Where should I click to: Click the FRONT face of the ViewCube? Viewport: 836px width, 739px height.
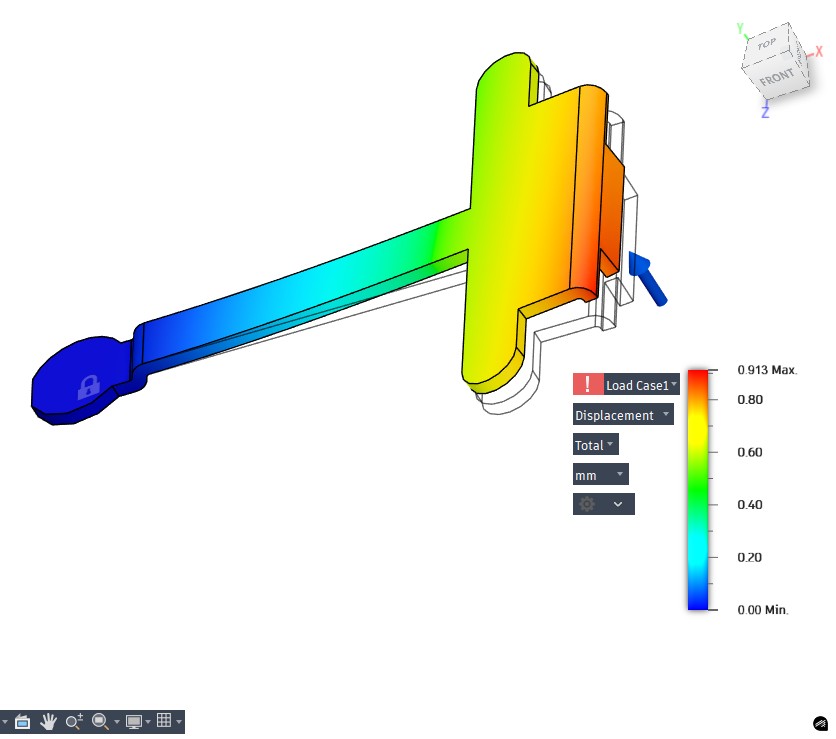point(776,76)
